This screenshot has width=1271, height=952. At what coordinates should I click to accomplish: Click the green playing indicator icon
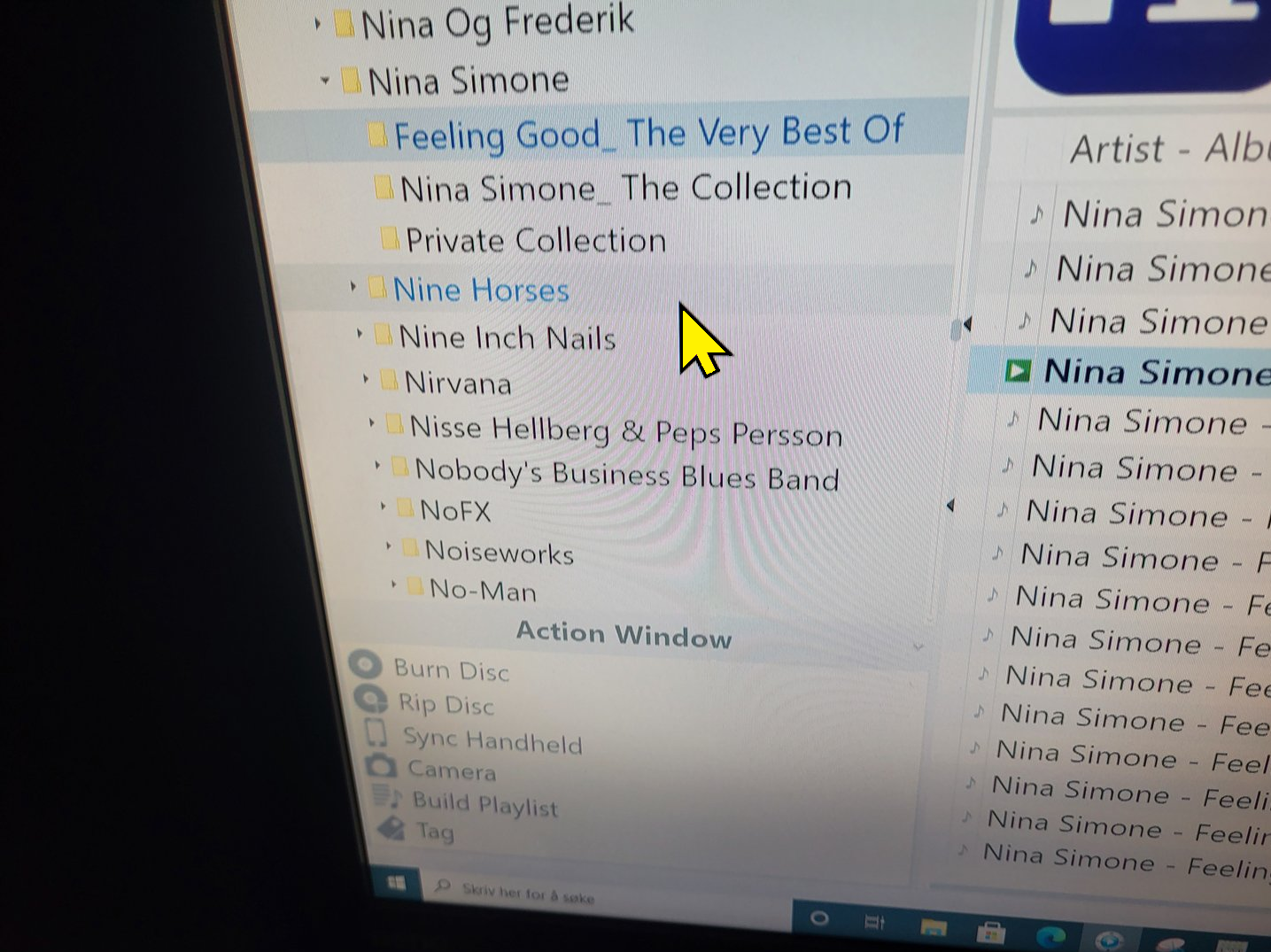[x=1018, y=370]
